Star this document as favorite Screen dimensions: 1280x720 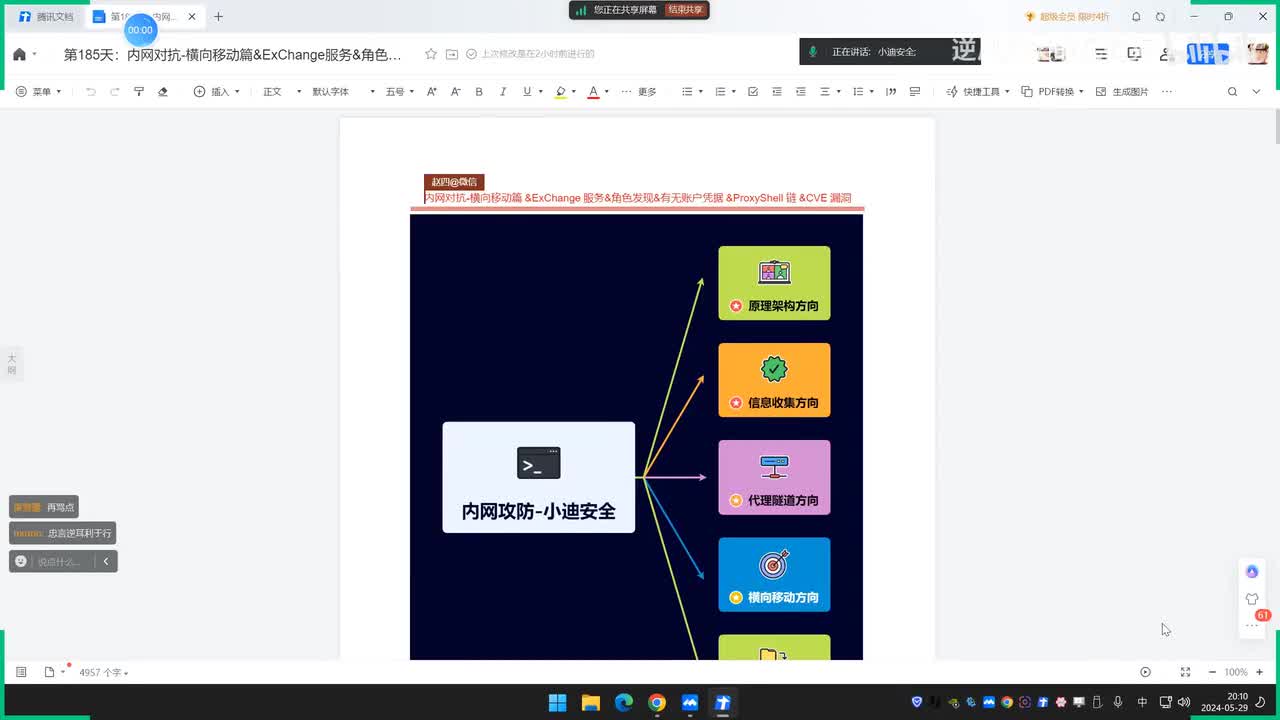point(430,54)
